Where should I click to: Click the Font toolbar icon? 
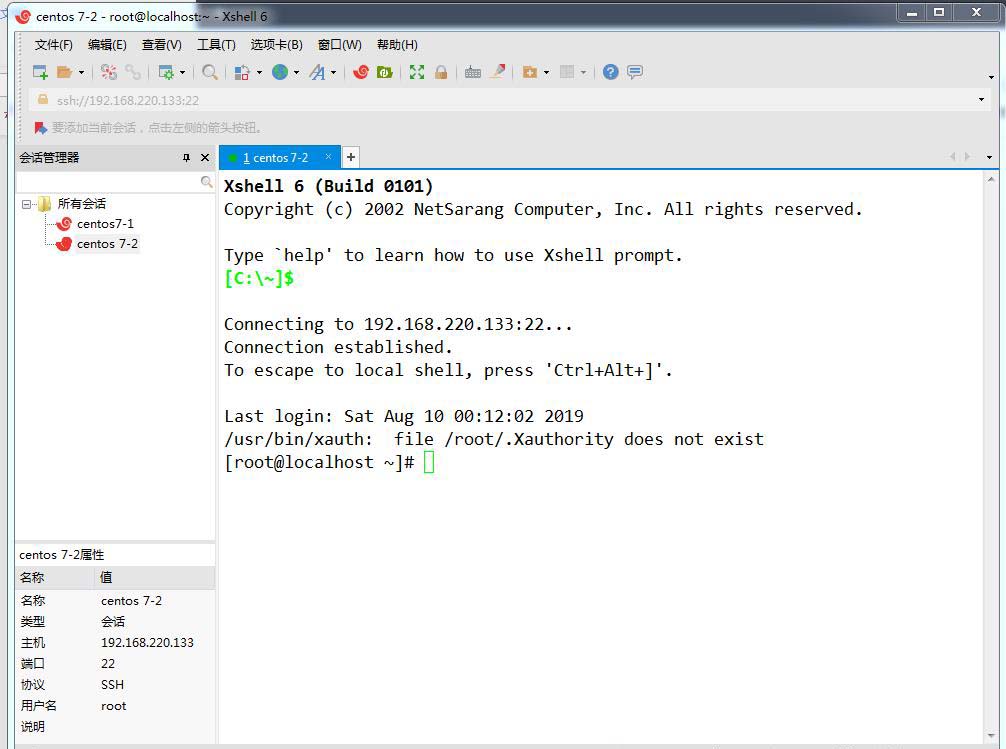tap(317, 73)
